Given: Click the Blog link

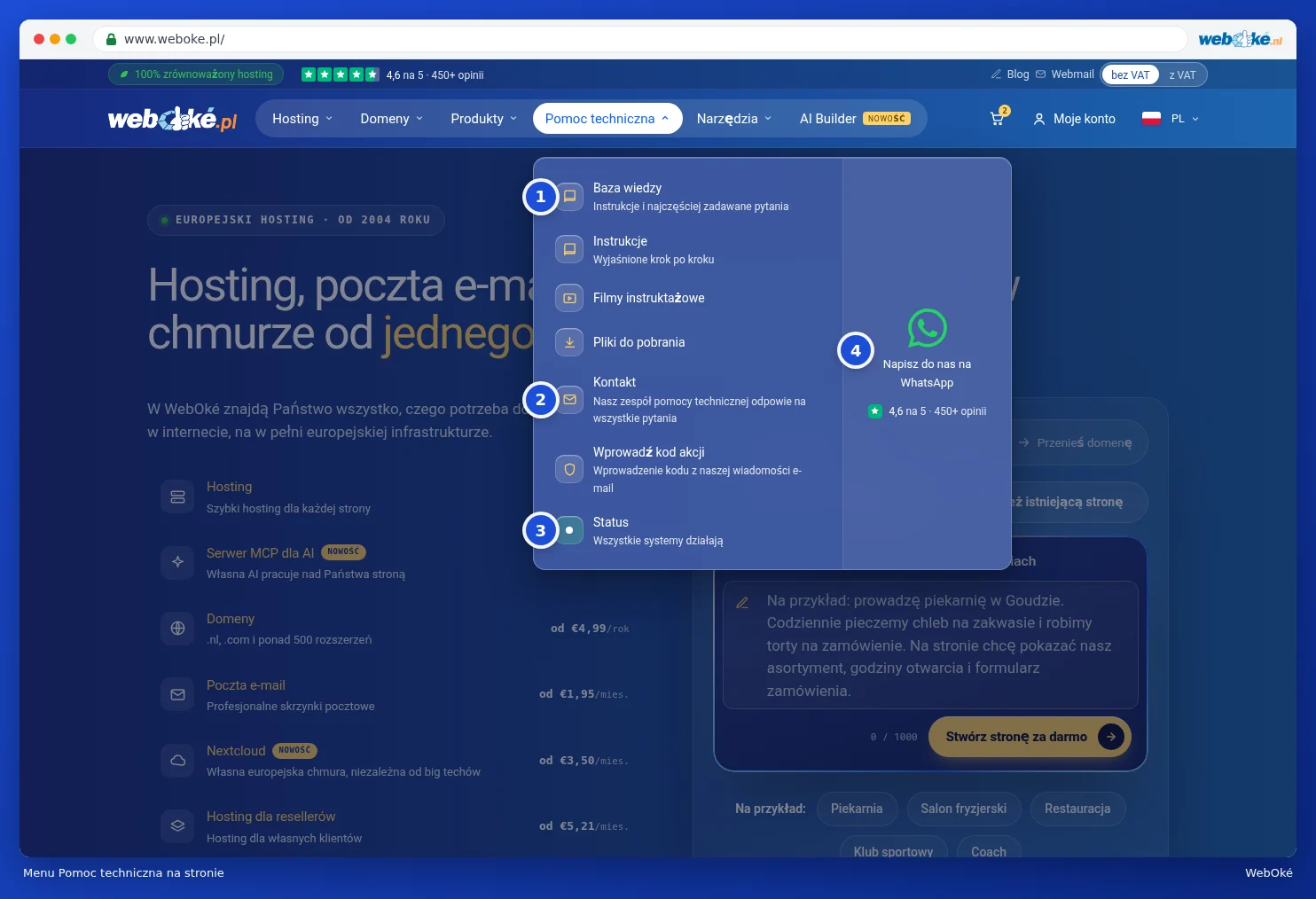Looking at the screenshot, I should pyautogui.click(x=1018, y=74).
